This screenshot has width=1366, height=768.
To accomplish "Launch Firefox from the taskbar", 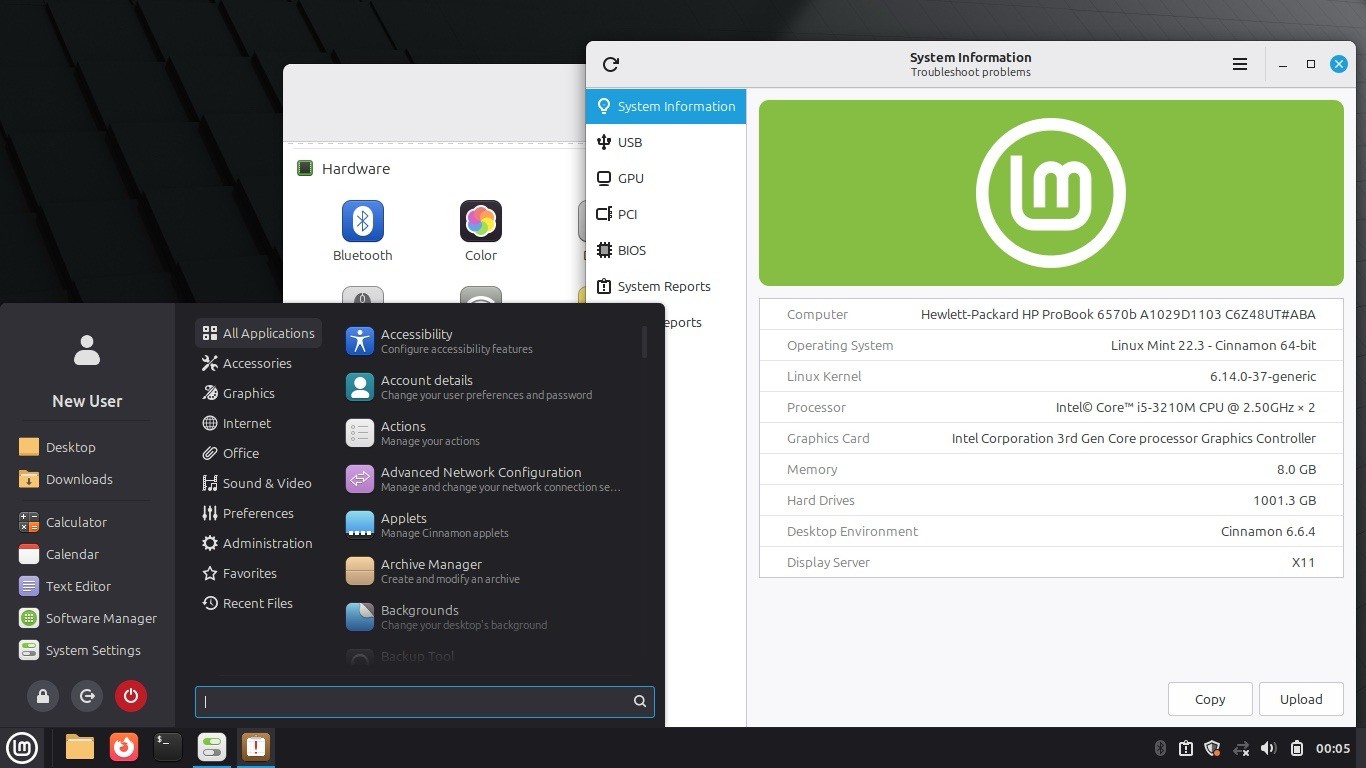I will 124,747.
